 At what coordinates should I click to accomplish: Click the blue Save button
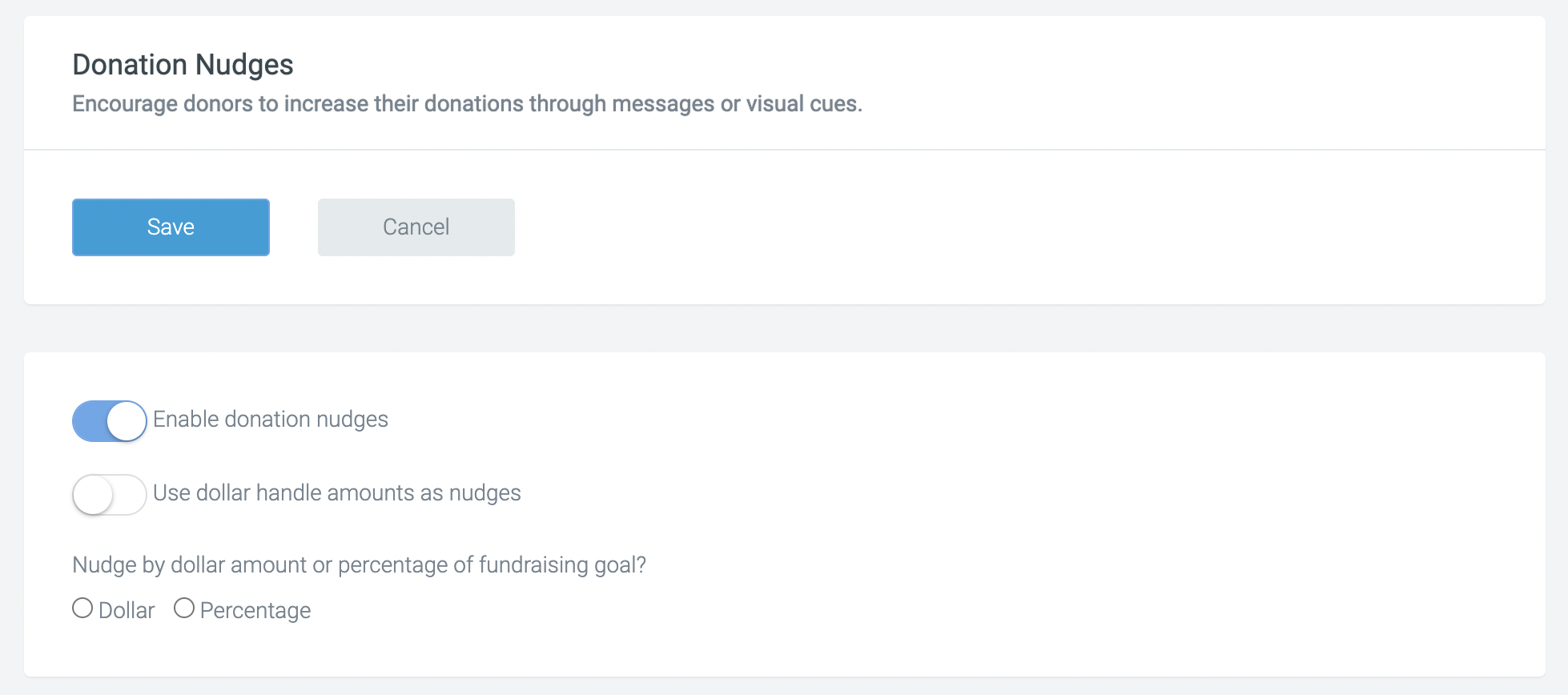click(x=171, y=227)
